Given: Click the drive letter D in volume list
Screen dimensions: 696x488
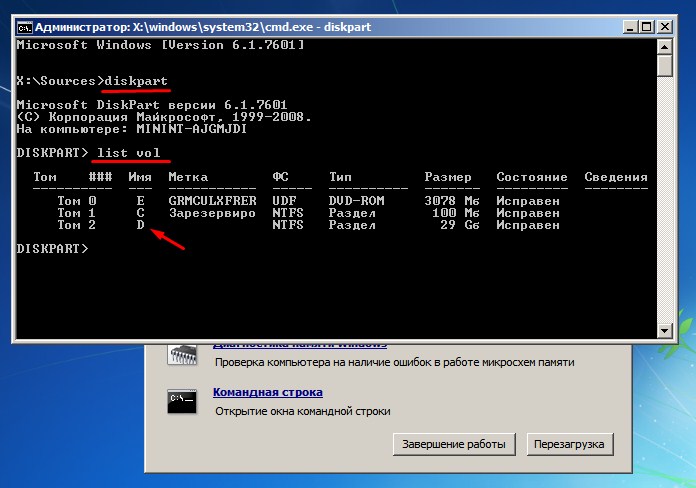Looking at the screenshot, I should [140, 225].
